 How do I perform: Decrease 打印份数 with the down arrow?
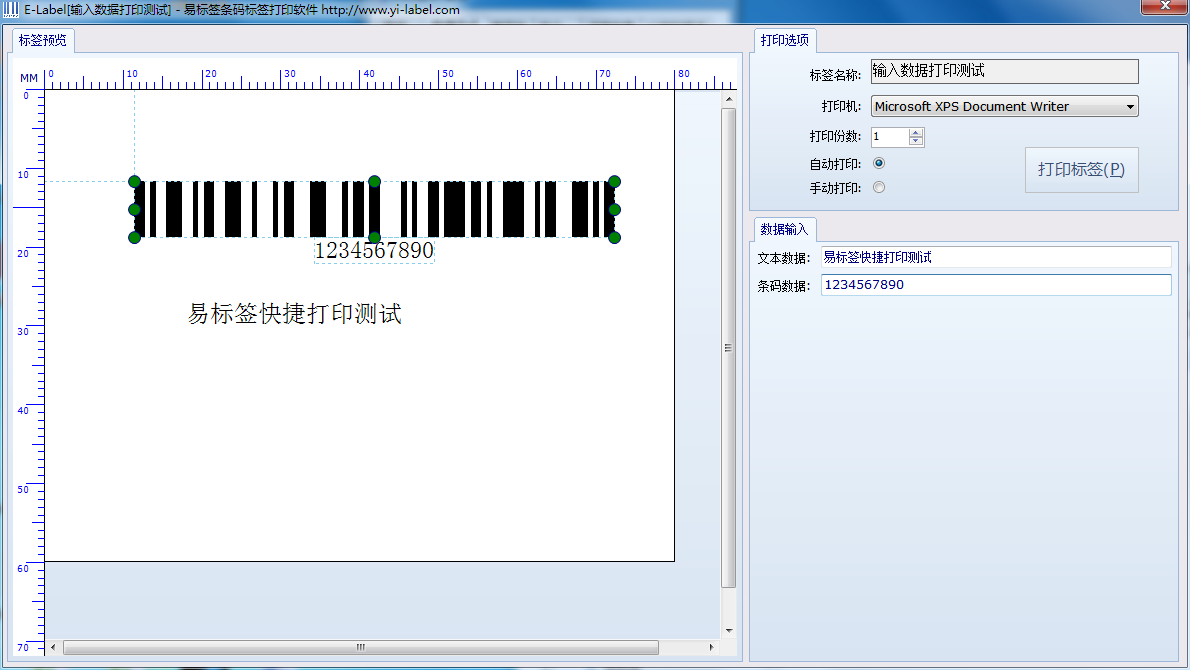click(x=916, y=142)
